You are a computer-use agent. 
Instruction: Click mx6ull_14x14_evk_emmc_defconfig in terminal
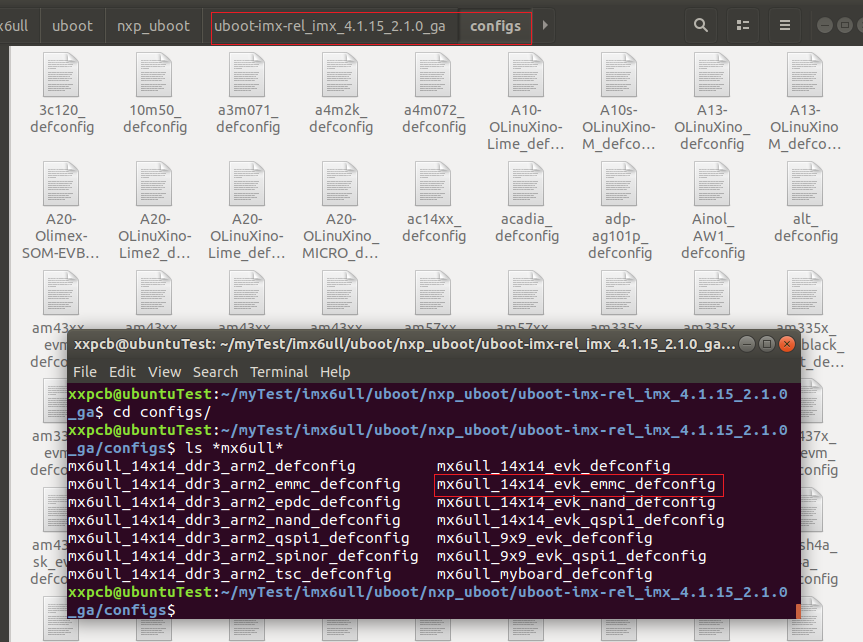click(x=576, y=485)
